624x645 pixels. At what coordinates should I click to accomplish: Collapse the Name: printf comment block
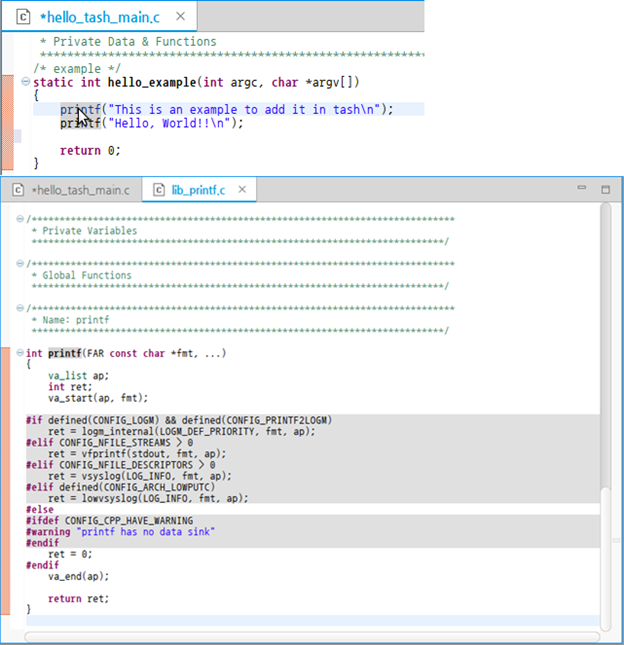tap(20, 309)
